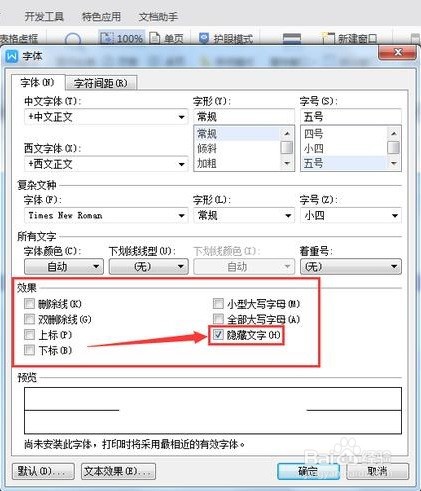Viewport: 421px width, 491px height.
Task: Switch to character spacing (字符间距) tab
Action: (101, 83)
